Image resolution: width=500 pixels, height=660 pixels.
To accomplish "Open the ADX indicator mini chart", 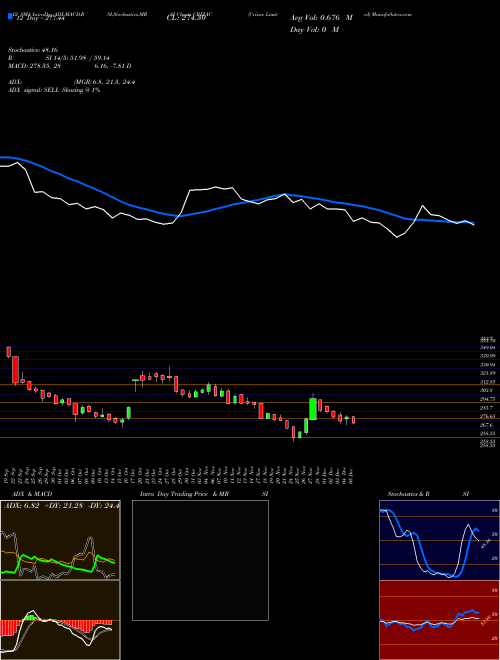I will tap(60, 540).
